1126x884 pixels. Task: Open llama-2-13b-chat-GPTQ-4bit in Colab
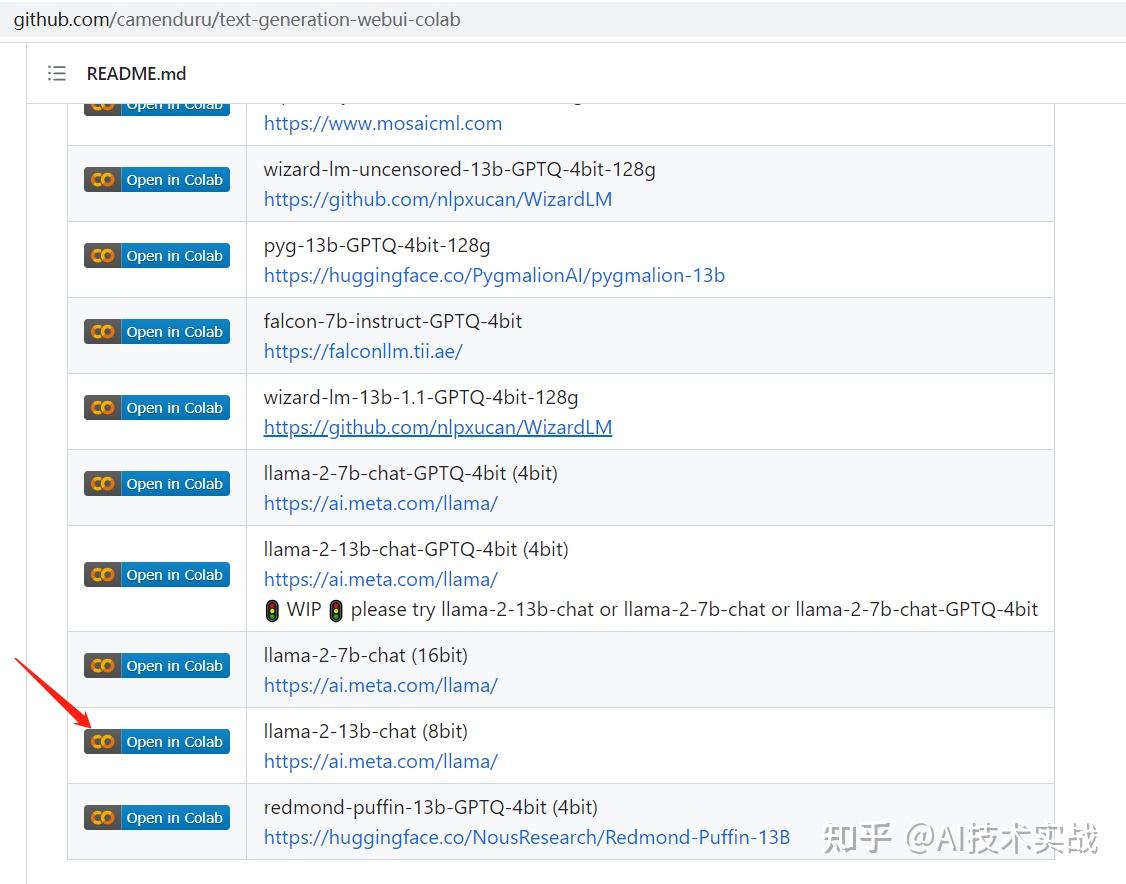[157, 574]
